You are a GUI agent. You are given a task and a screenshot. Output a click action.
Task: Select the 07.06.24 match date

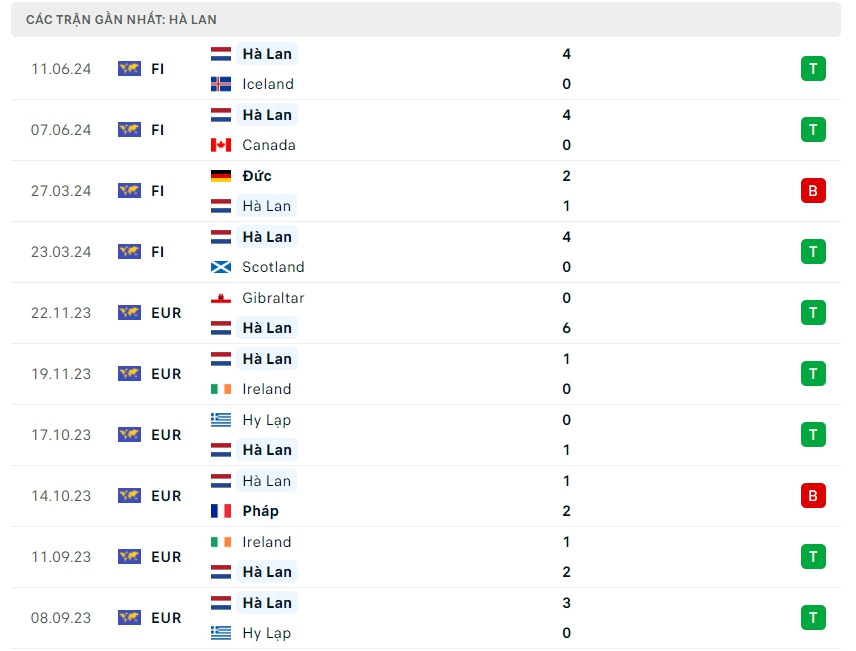pos(61,130)
